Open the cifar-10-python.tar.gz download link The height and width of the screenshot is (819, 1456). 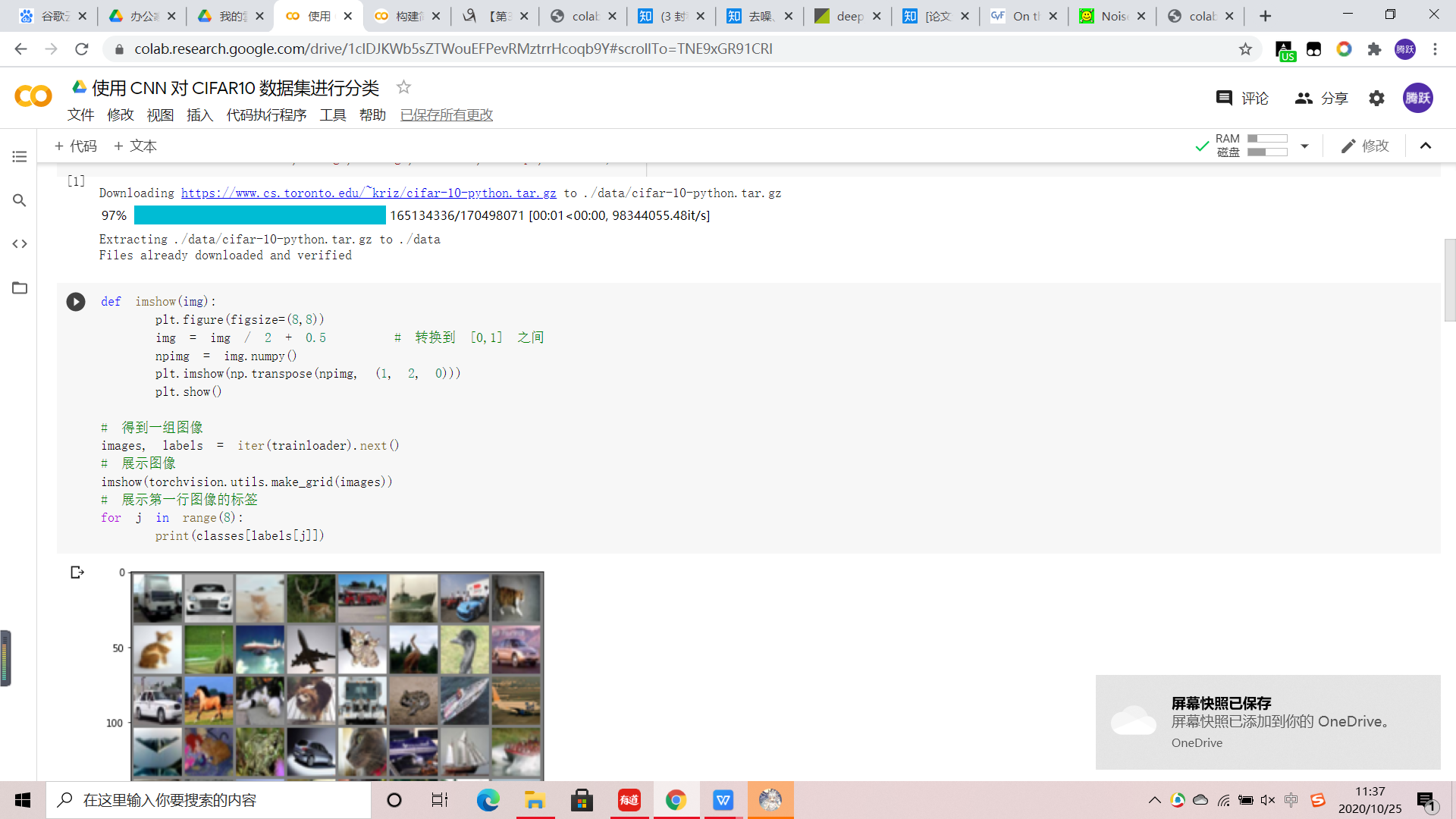(369, 193)
